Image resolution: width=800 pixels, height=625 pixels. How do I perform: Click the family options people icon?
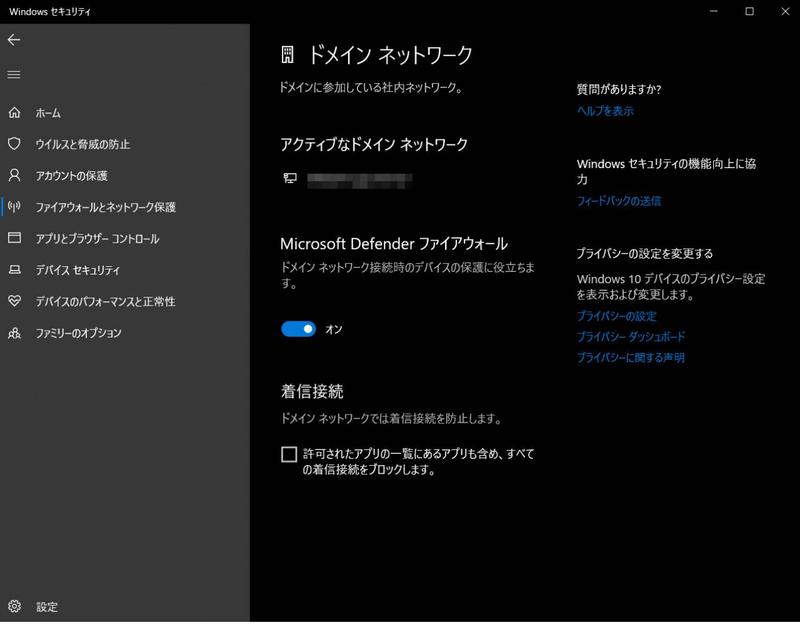(14, 333)
